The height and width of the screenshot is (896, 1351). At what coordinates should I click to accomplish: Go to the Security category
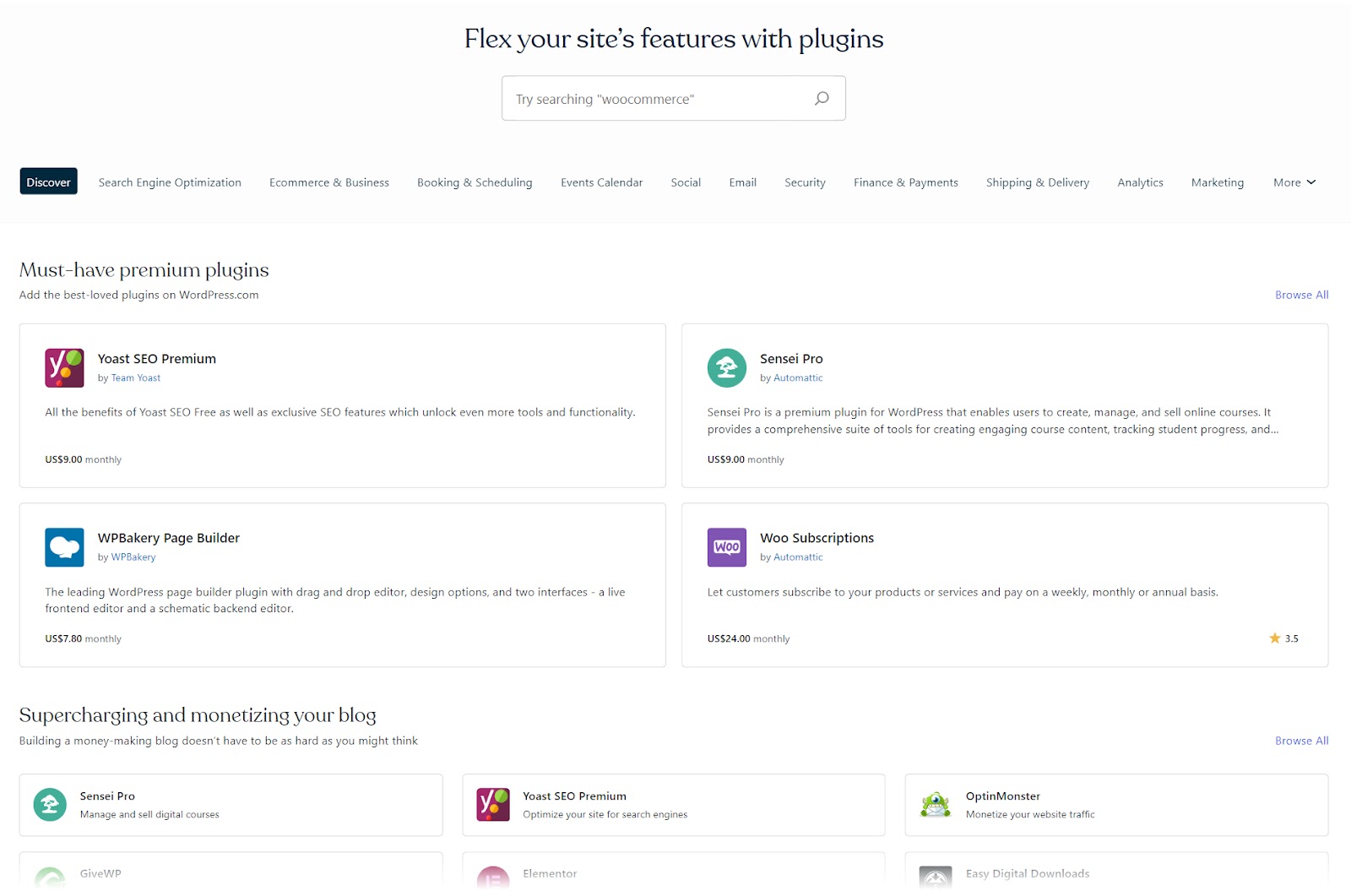tap(805, 182)
